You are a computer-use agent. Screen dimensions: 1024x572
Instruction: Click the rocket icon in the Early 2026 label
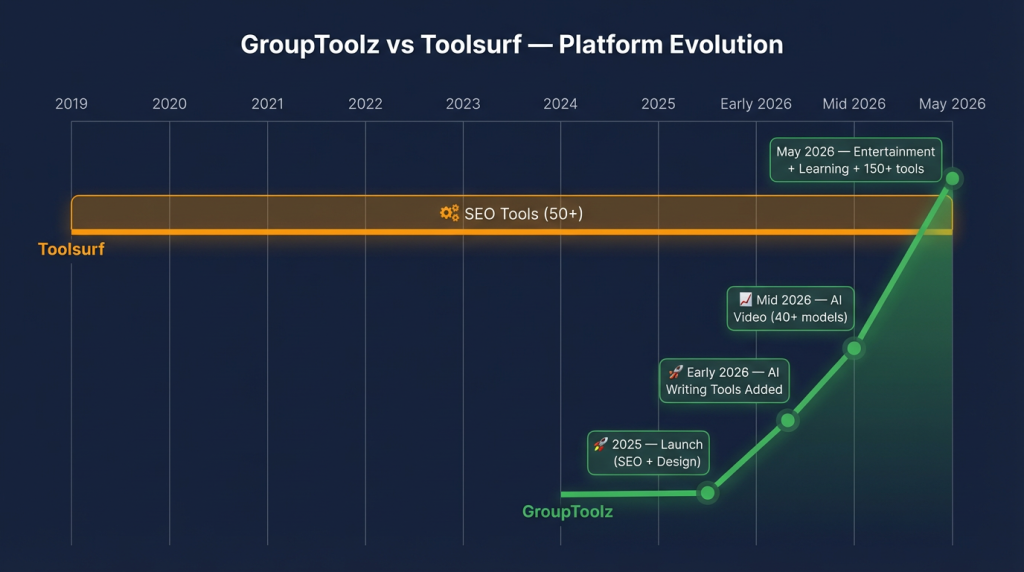point(675,372)
